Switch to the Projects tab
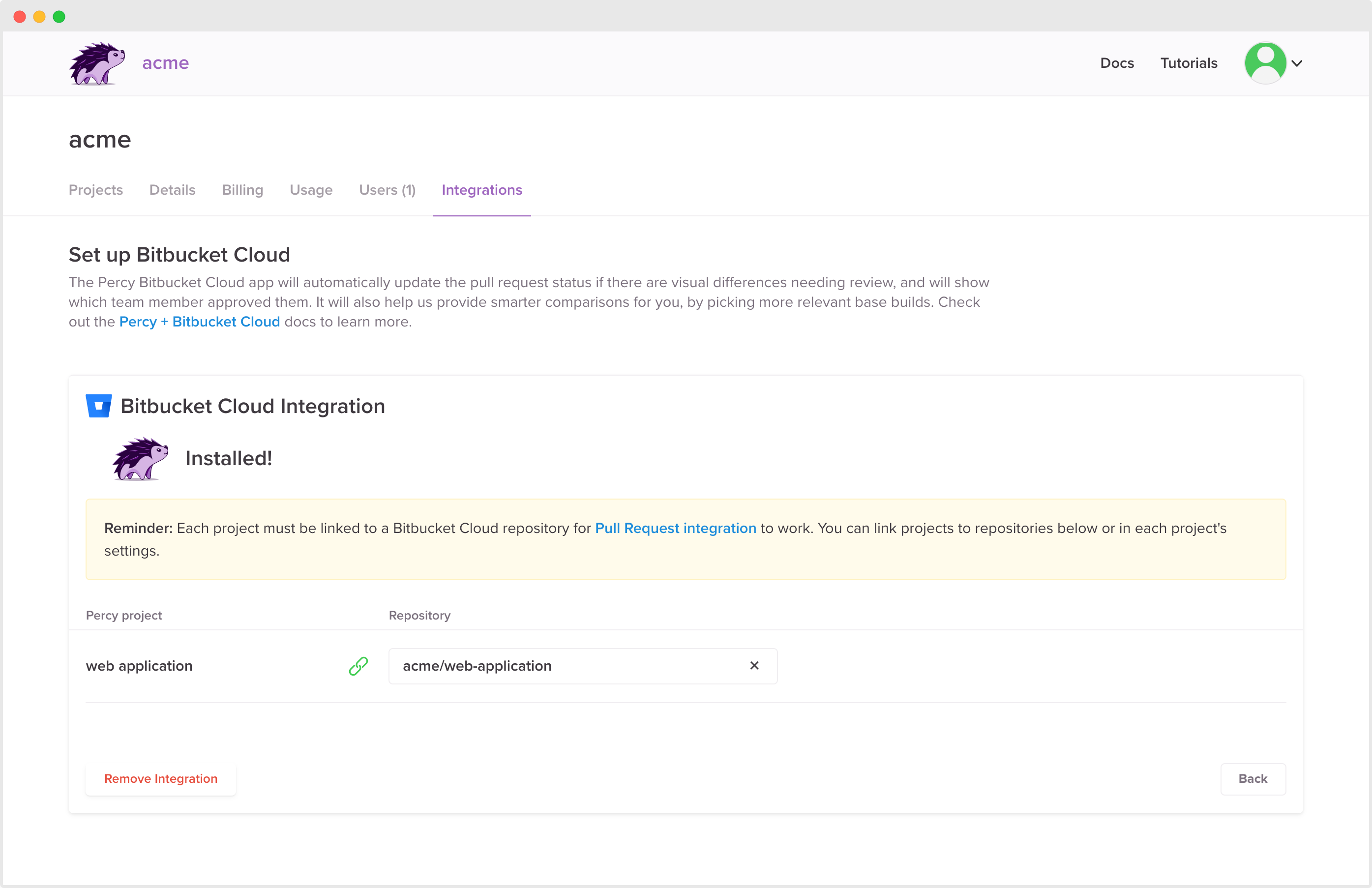 pos(96,190)
